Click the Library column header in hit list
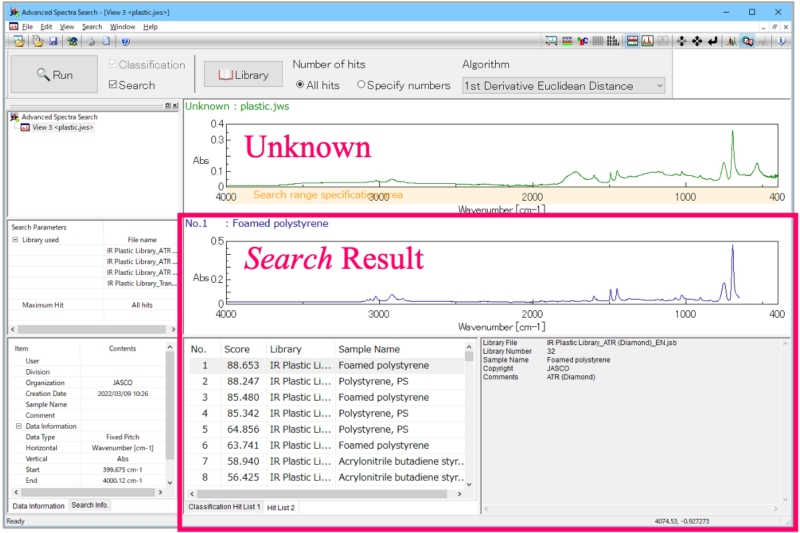Screen dimensions: 800x533 click(x=301, y=349)
